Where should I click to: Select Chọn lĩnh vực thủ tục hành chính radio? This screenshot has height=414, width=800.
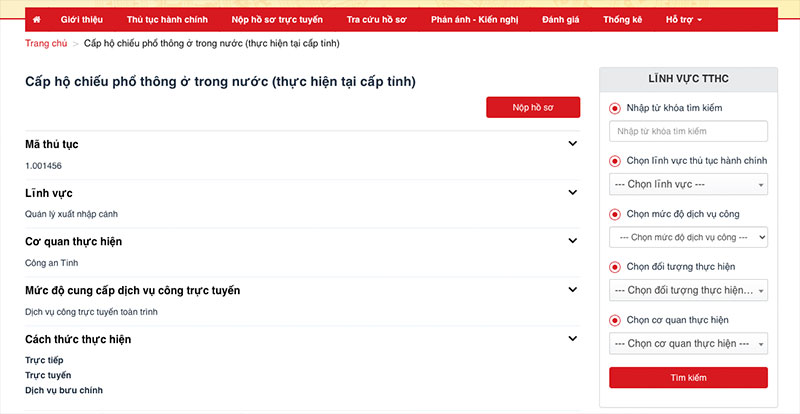coord(615,161)
